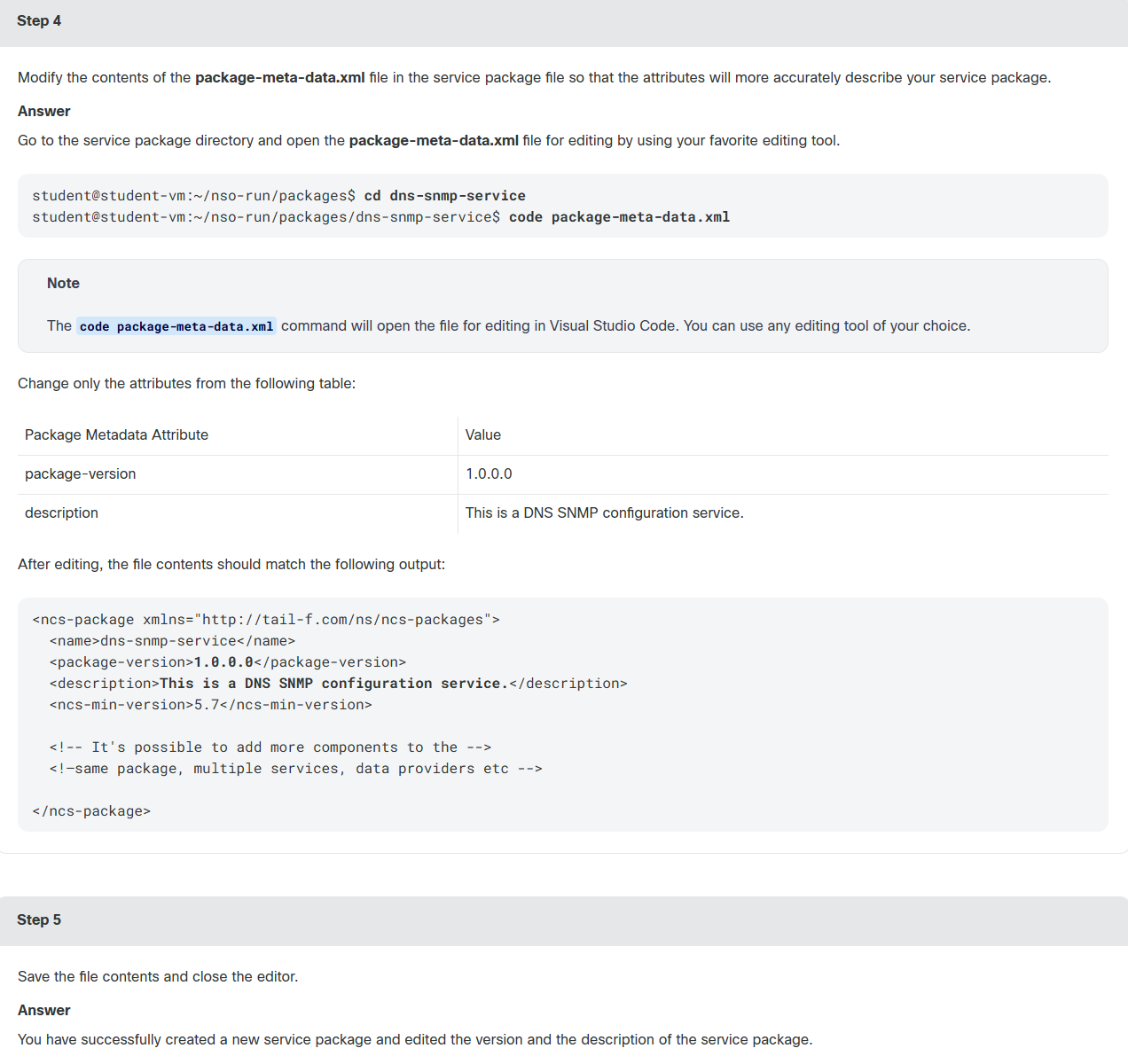
Task: Click the Note heading in the callout
Action: [x=63, y=283]
